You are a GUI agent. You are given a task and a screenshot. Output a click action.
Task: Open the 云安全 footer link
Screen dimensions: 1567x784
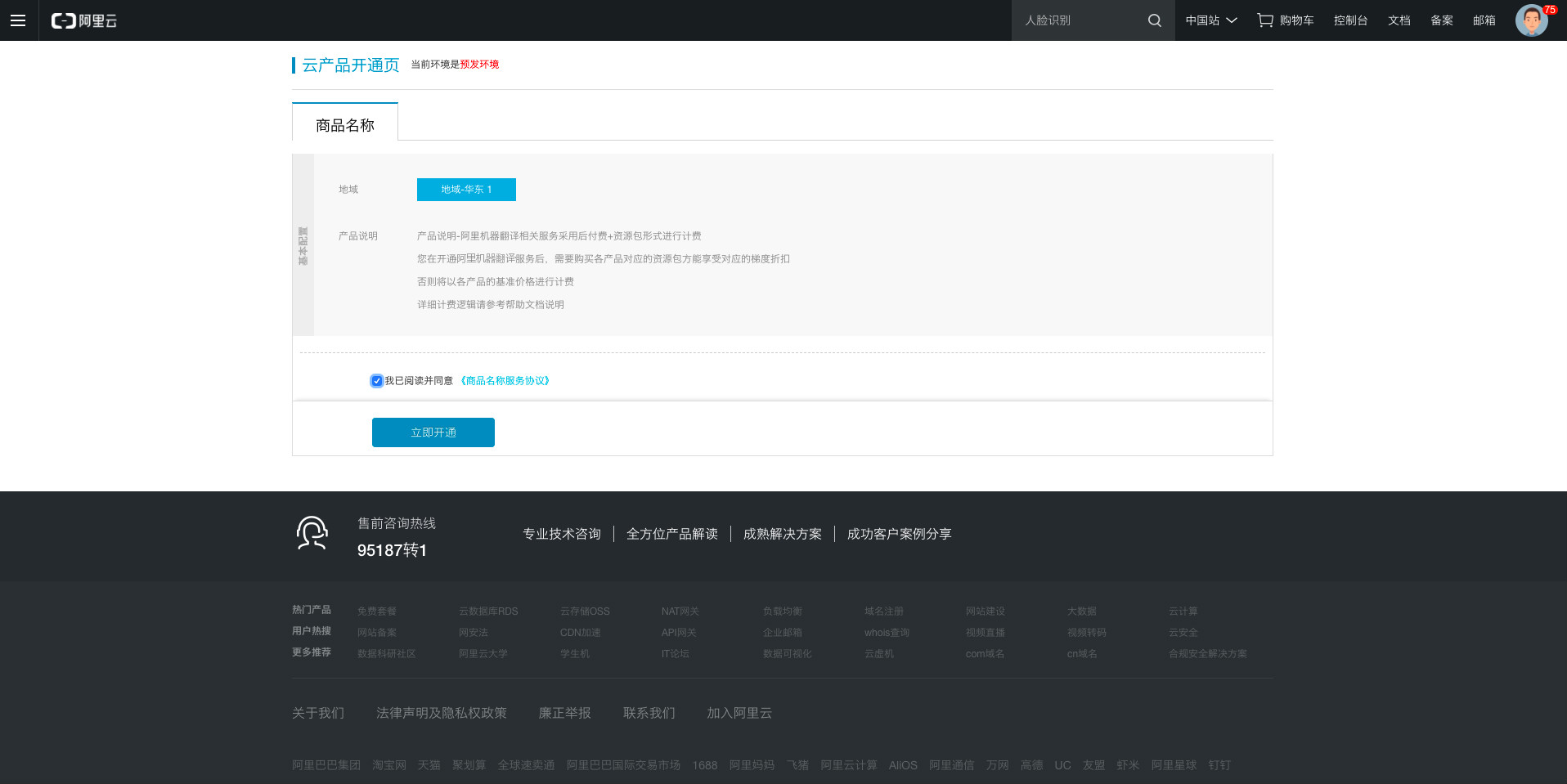click(x=1183, y=633)
